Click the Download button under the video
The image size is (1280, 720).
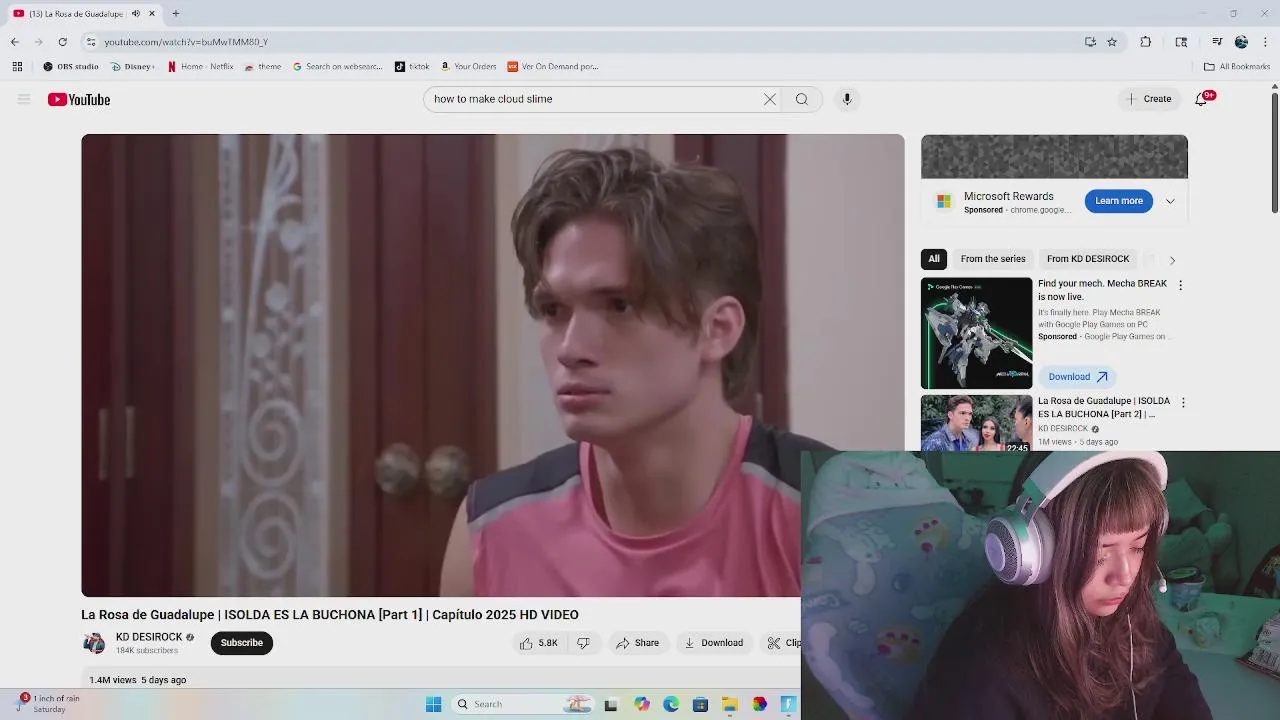(x=714, y=643)
